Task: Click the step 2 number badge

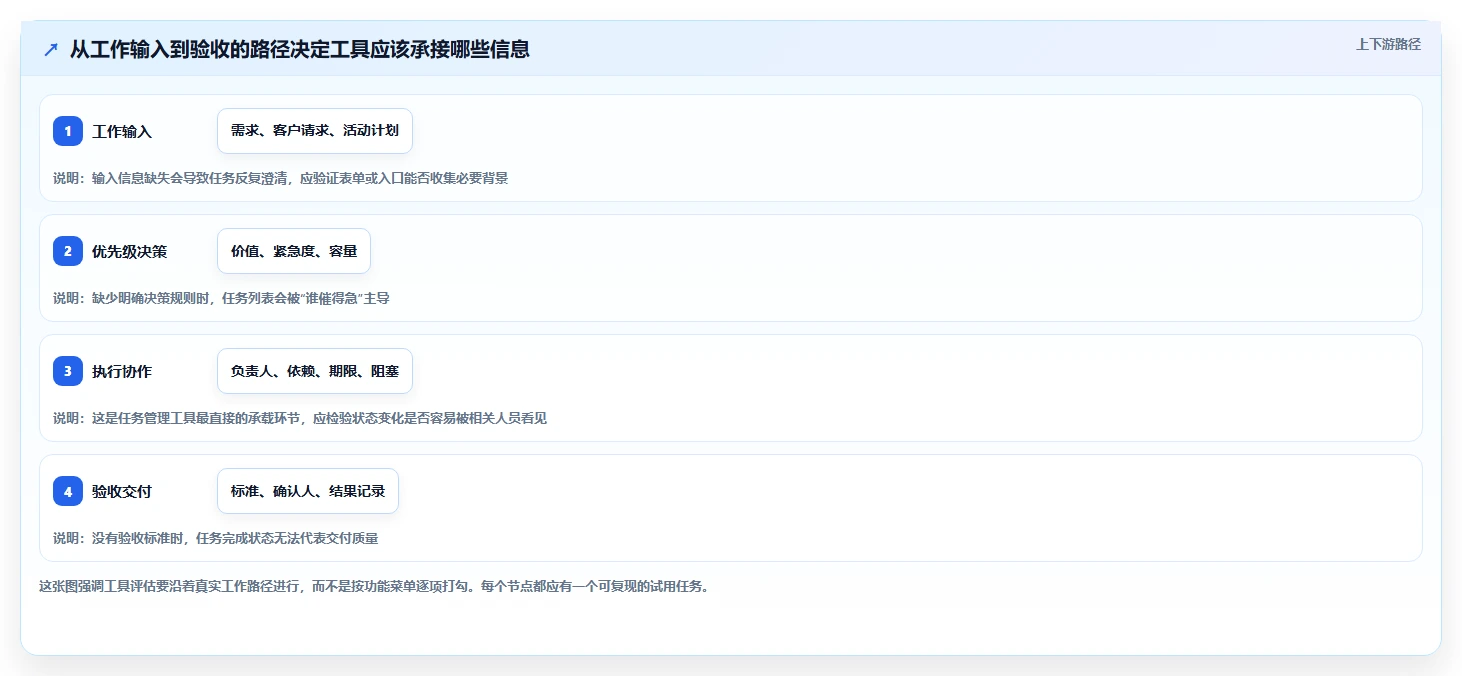Action: click(x=68, y=251)
